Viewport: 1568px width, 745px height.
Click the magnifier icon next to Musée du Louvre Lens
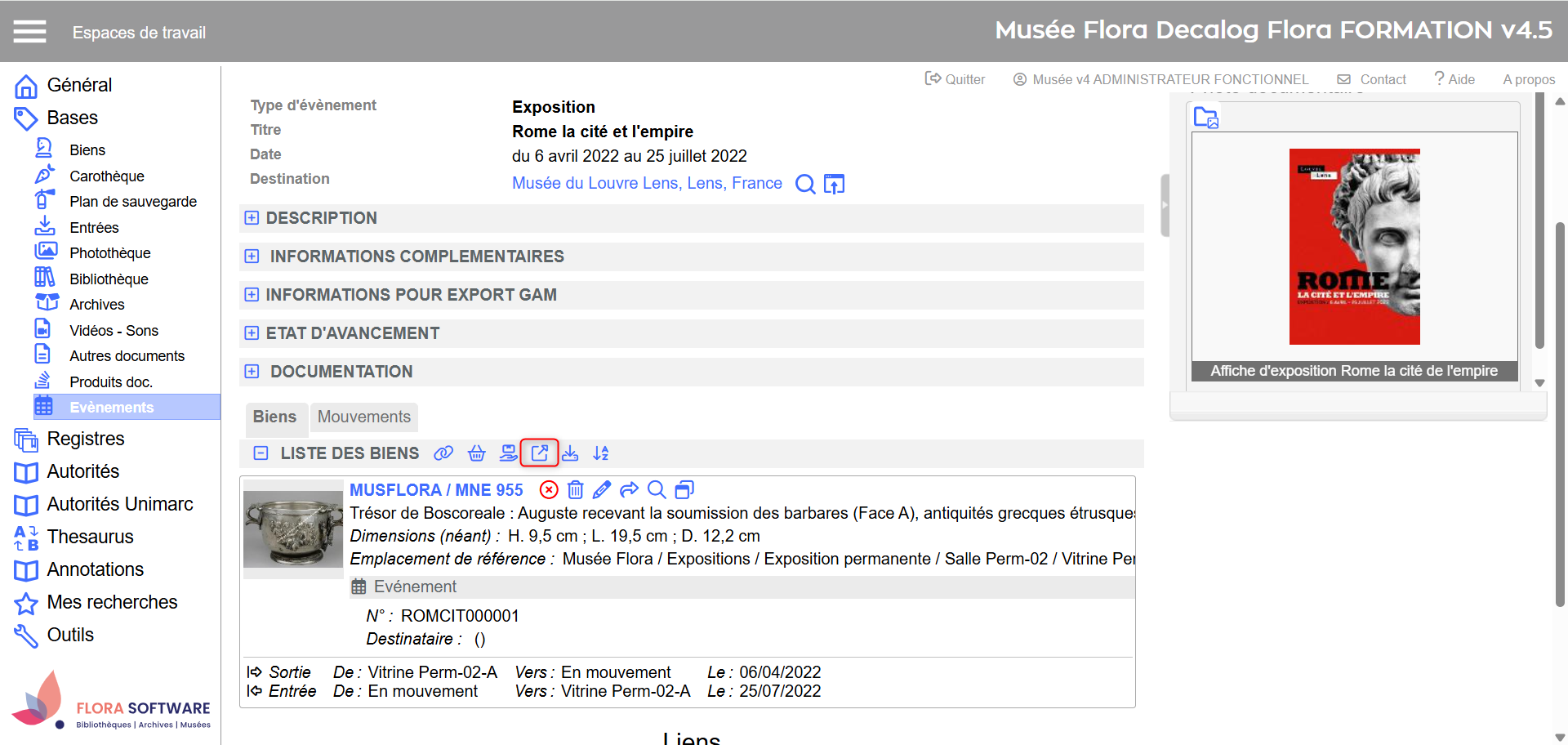point(805,184)
